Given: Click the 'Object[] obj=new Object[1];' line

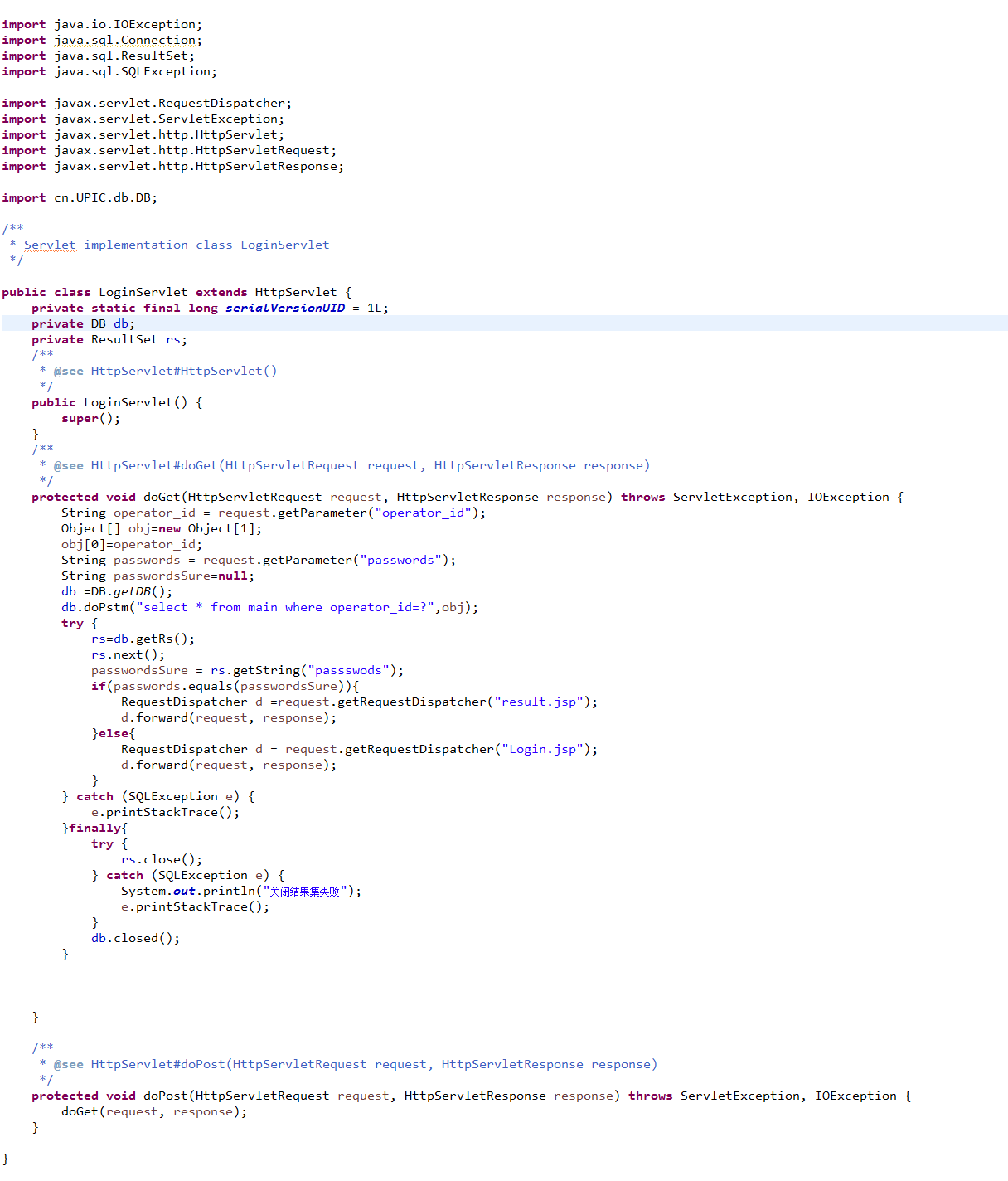Looking at the screenshot, I should [162, 528].
